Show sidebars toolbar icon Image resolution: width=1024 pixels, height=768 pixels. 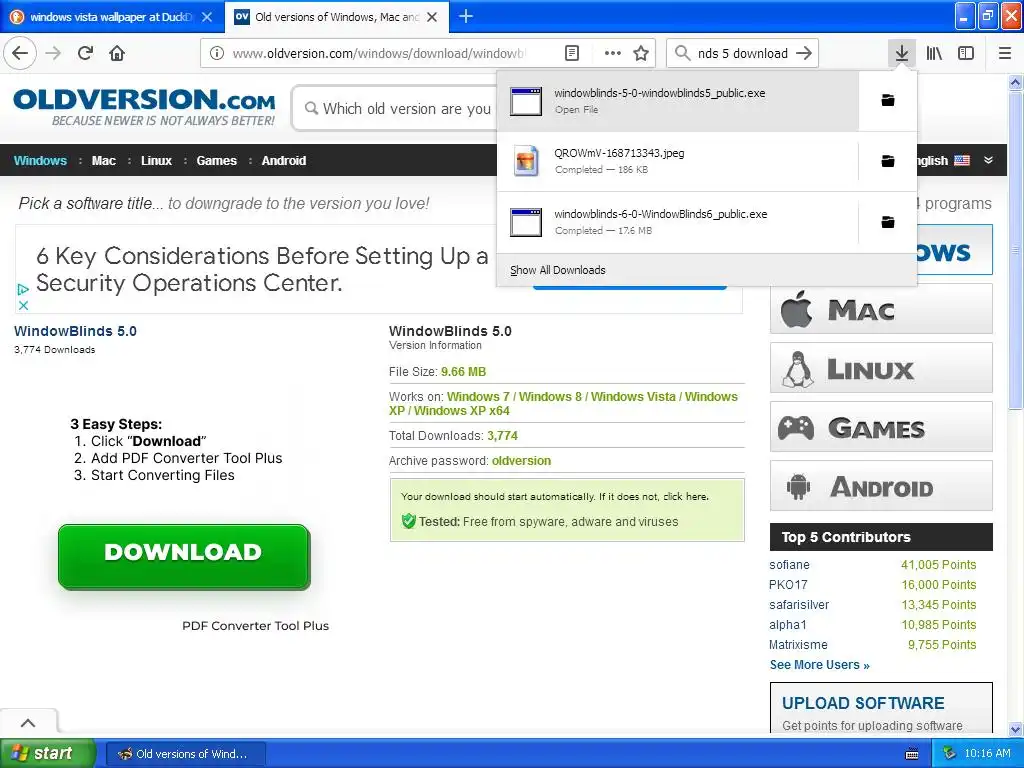coord(966,53)
